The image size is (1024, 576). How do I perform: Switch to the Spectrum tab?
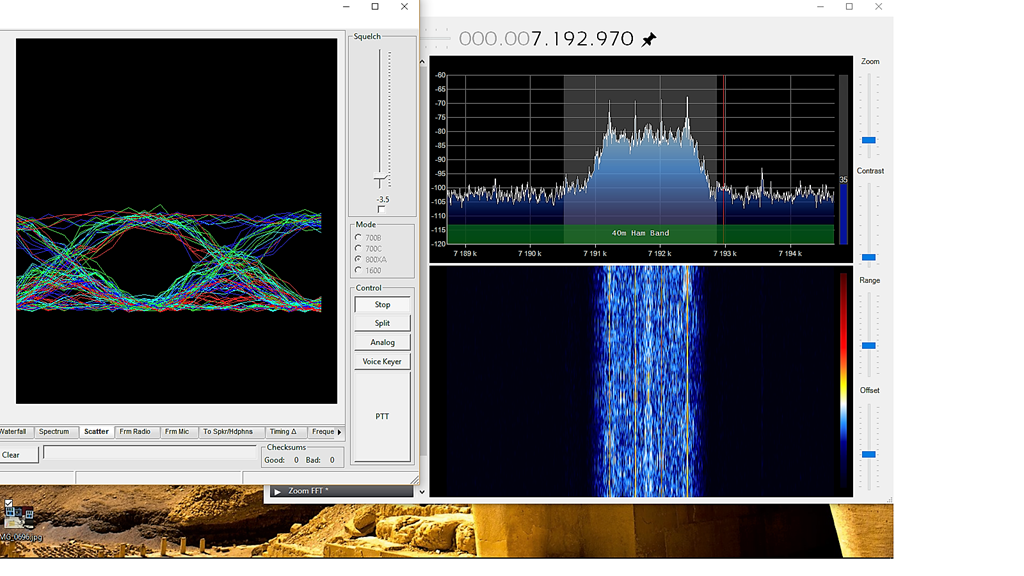click(54, 432)
